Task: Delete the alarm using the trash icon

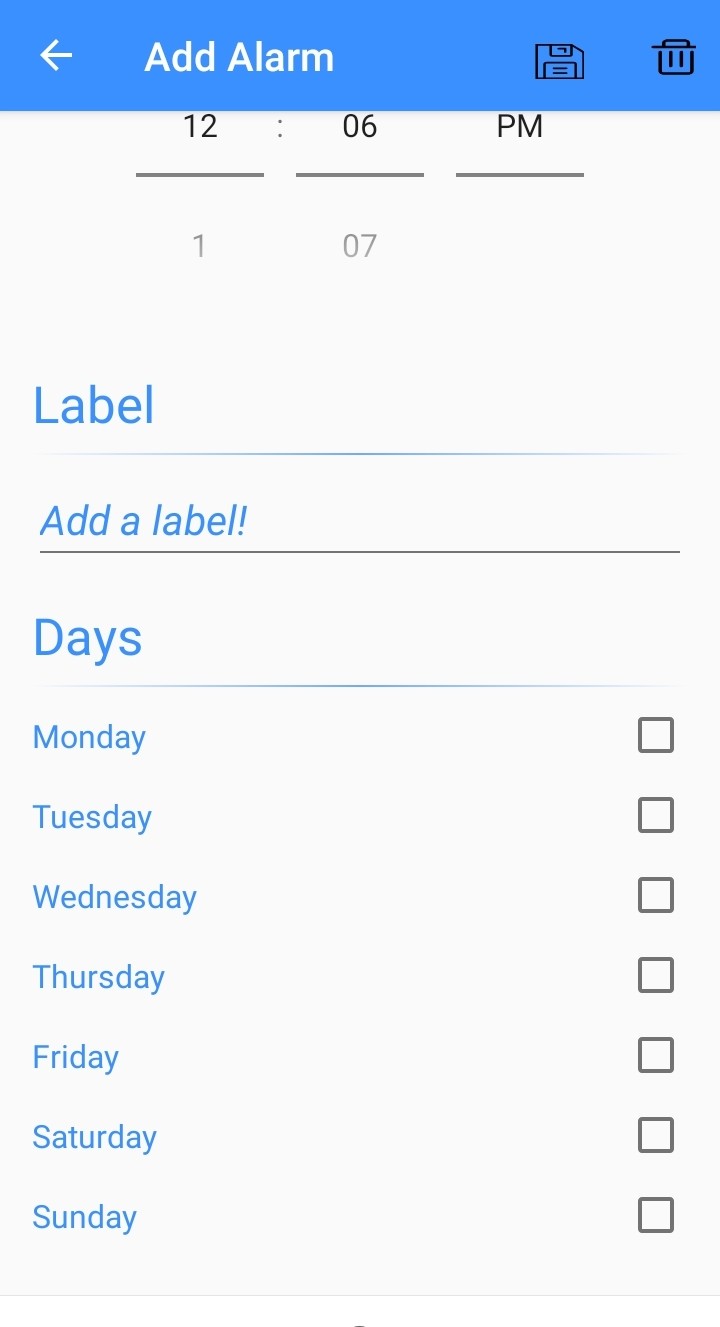Action: (x=675, y=57)
